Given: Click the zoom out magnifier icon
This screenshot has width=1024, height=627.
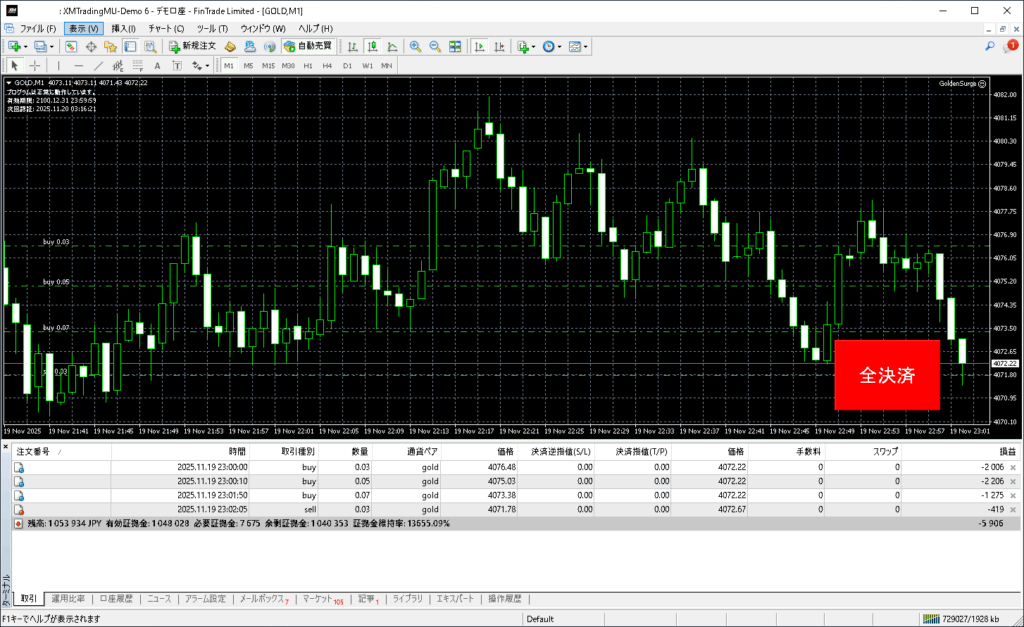Looking at the screenshot, I should point(435,46).
